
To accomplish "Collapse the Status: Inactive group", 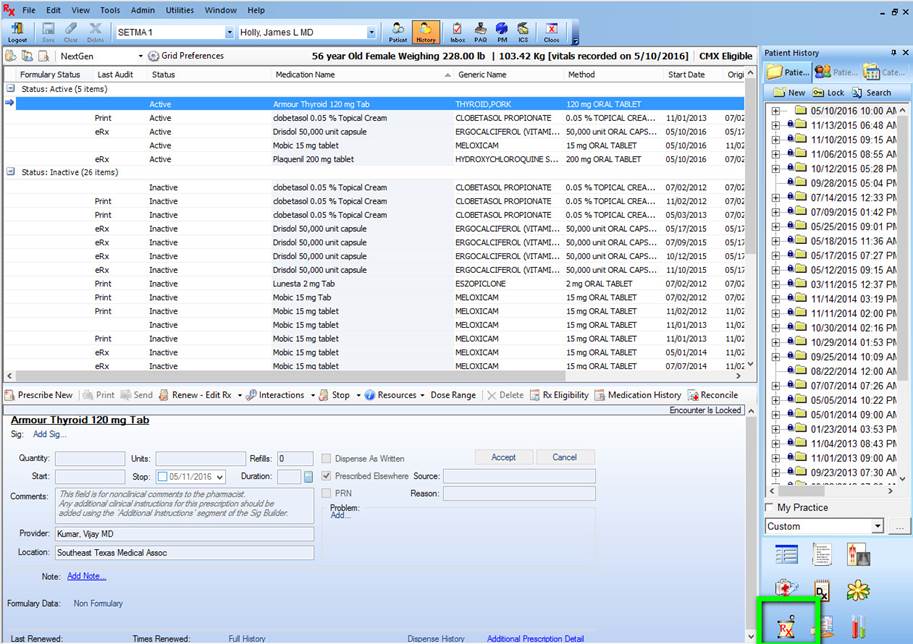I will pos(10,172).
